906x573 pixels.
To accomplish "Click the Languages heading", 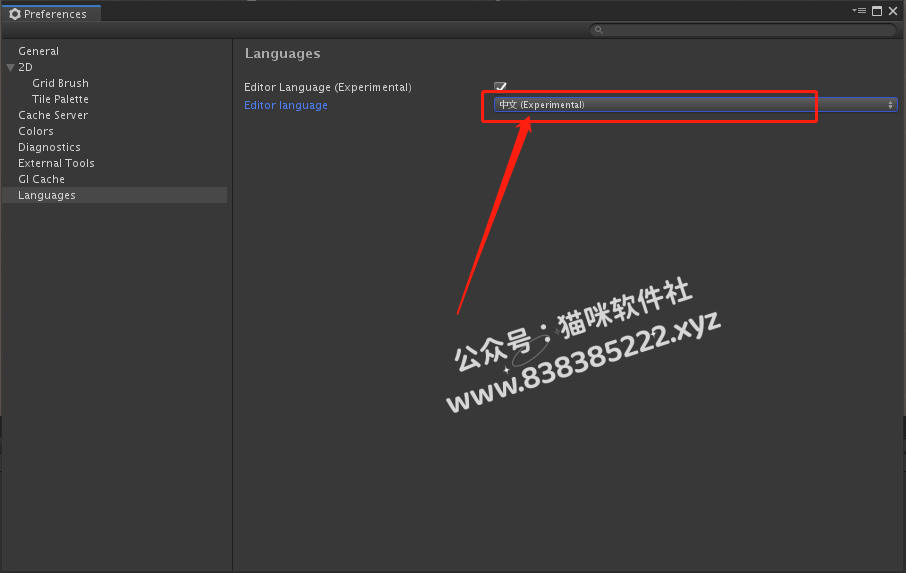I will pos(283,54).
